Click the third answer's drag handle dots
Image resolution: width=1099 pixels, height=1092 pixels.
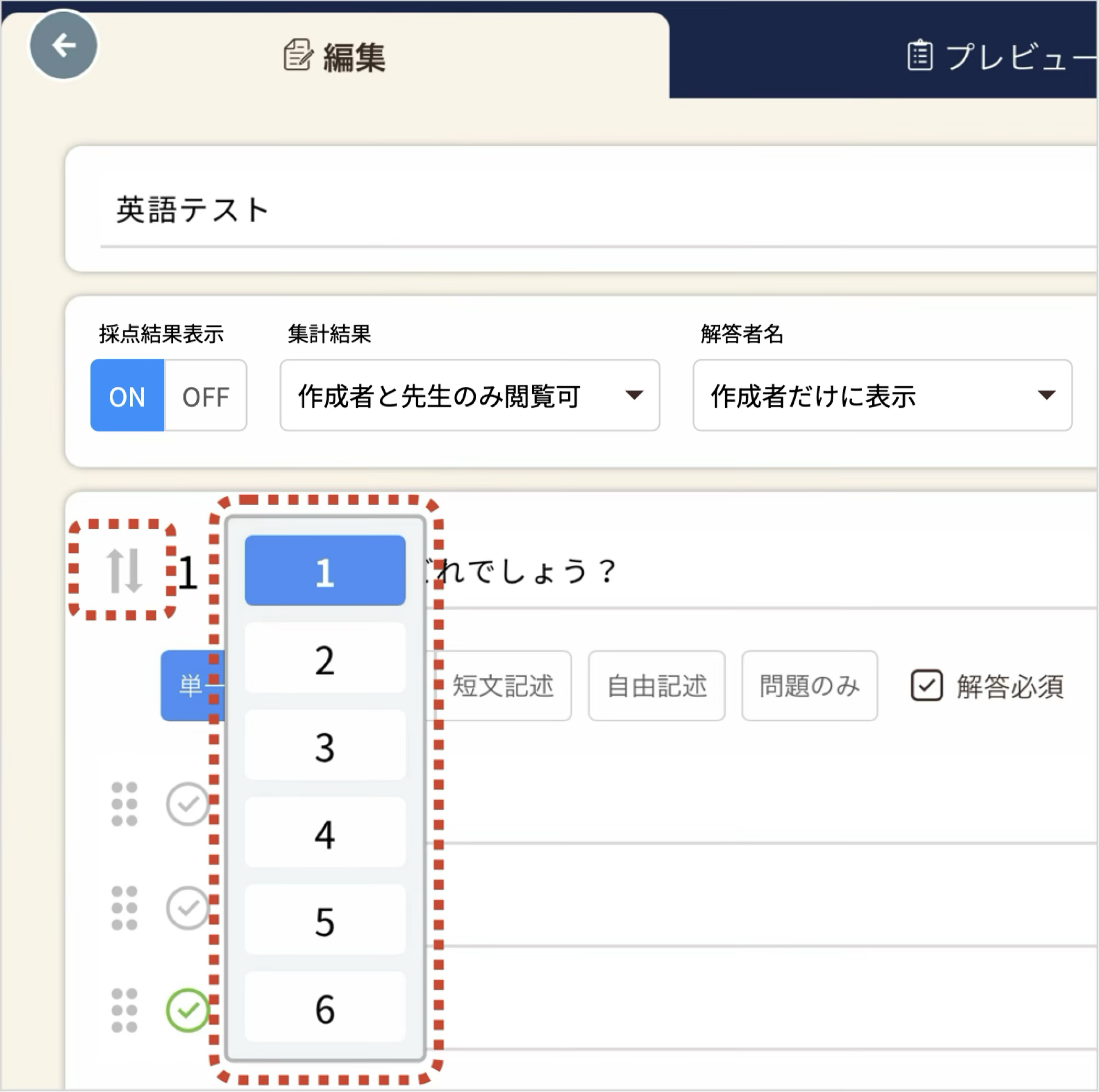click(x=124, y=1010)
